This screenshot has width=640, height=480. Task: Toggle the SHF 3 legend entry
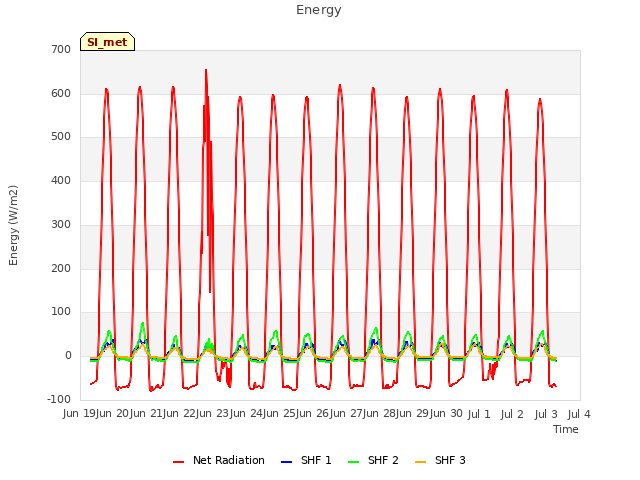click(x=440, y=460)
